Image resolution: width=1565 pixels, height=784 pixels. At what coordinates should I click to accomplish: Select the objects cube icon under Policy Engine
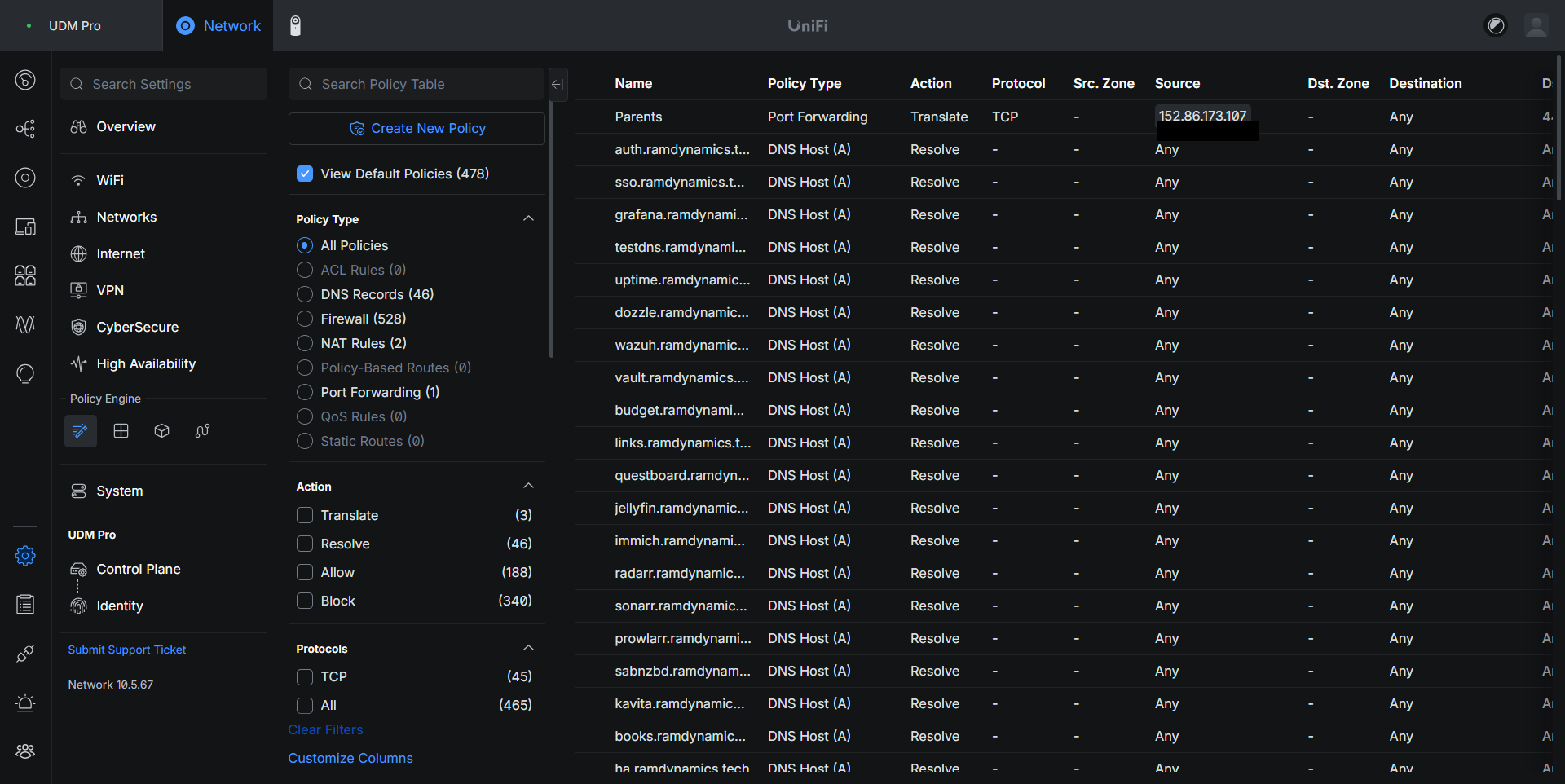click(162, 431)
